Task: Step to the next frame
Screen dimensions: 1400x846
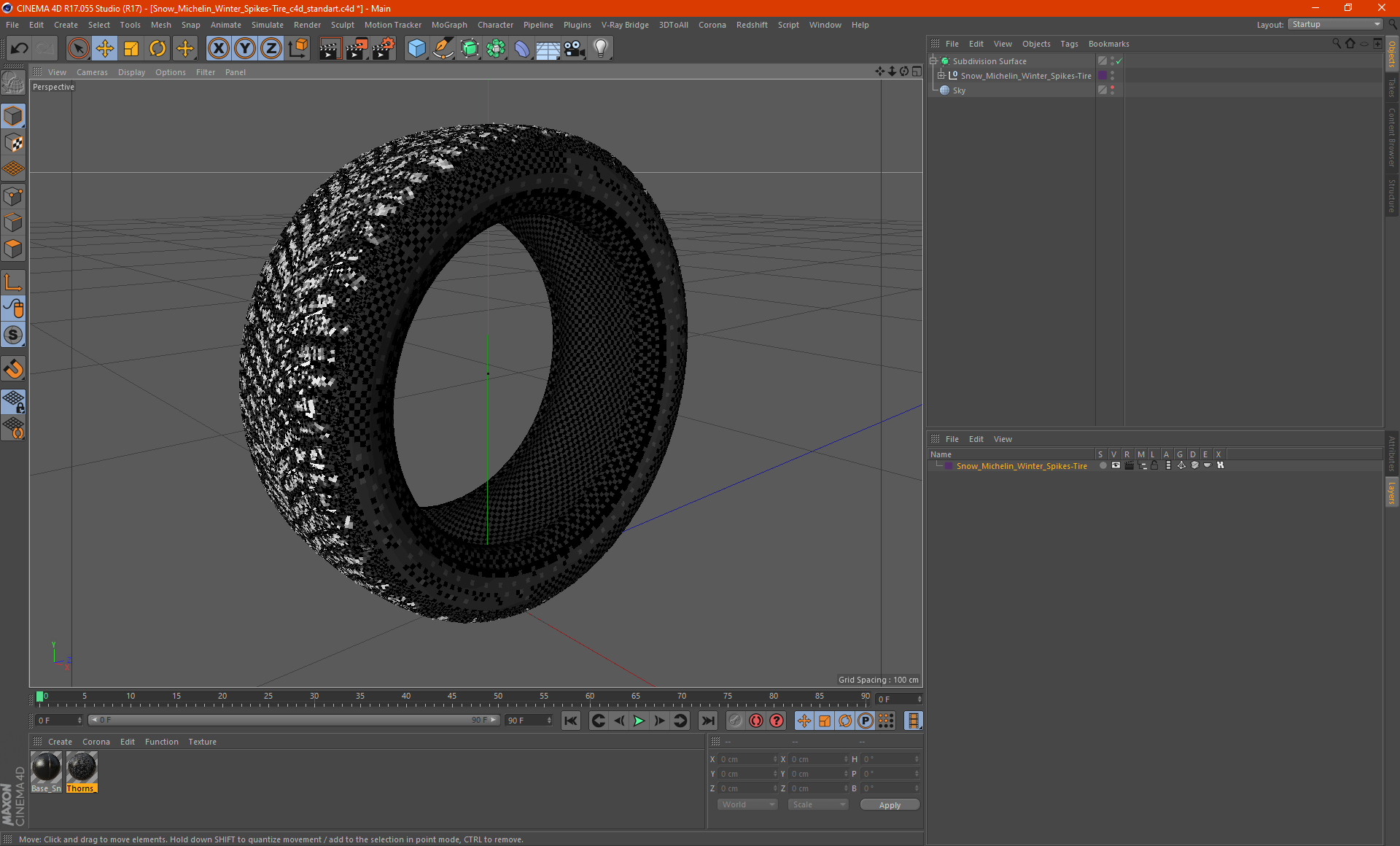Action: click(x=660, y=721)
